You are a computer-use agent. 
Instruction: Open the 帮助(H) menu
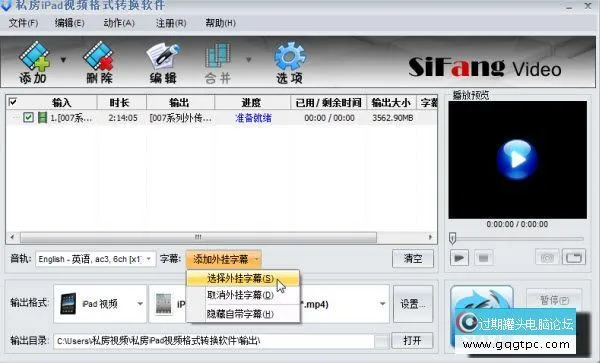(220, 23)
